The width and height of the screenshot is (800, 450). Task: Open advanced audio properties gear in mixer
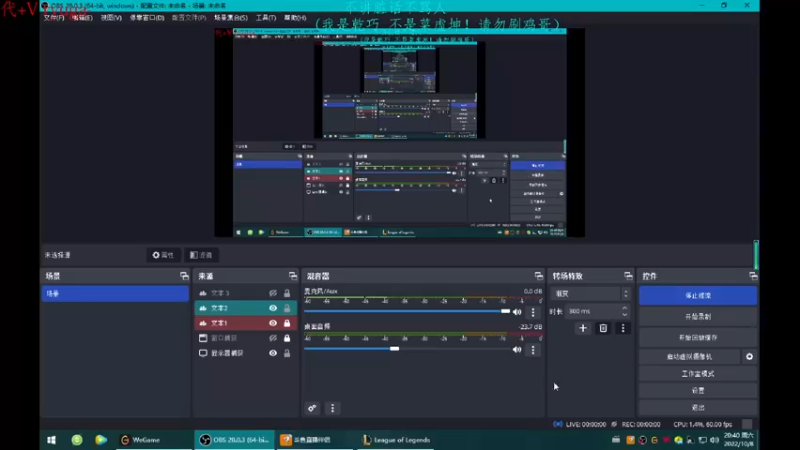tap(312, 408)
